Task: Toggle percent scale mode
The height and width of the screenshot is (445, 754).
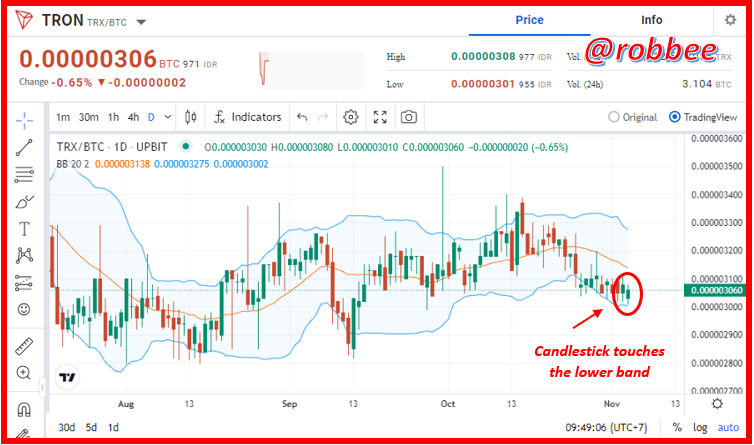Action: pyautogui.click(x=677, y=427)
